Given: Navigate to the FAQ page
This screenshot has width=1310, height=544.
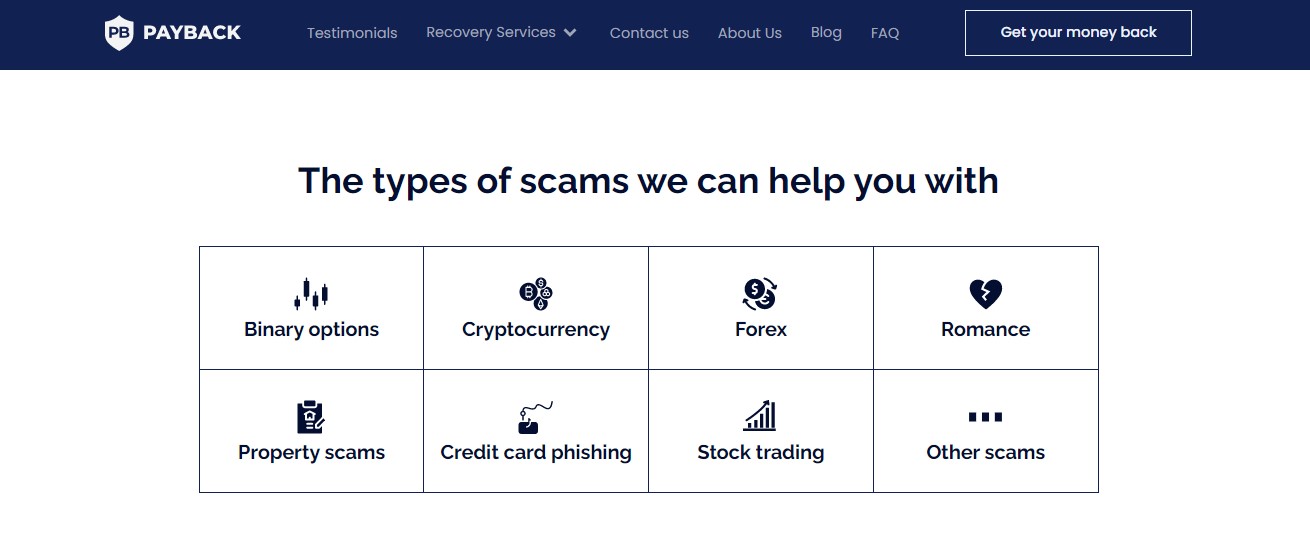Looking at the screenshot, I should pos(885,33).
